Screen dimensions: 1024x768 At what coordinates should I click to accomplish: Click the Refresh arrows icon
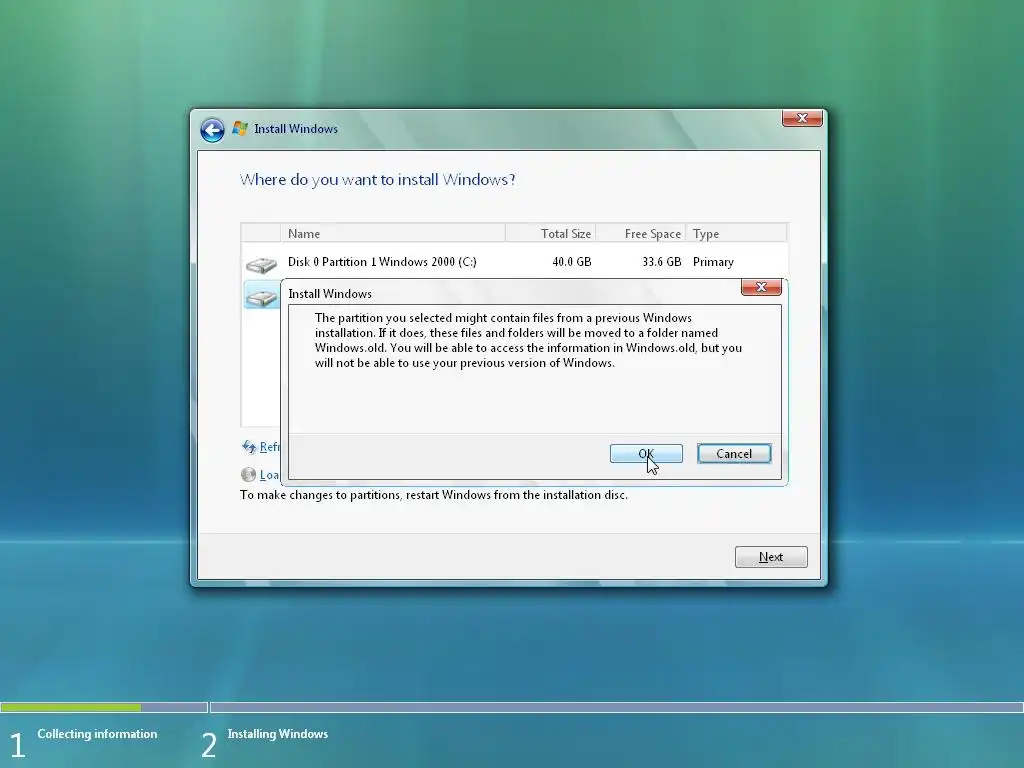coord(248,447)
